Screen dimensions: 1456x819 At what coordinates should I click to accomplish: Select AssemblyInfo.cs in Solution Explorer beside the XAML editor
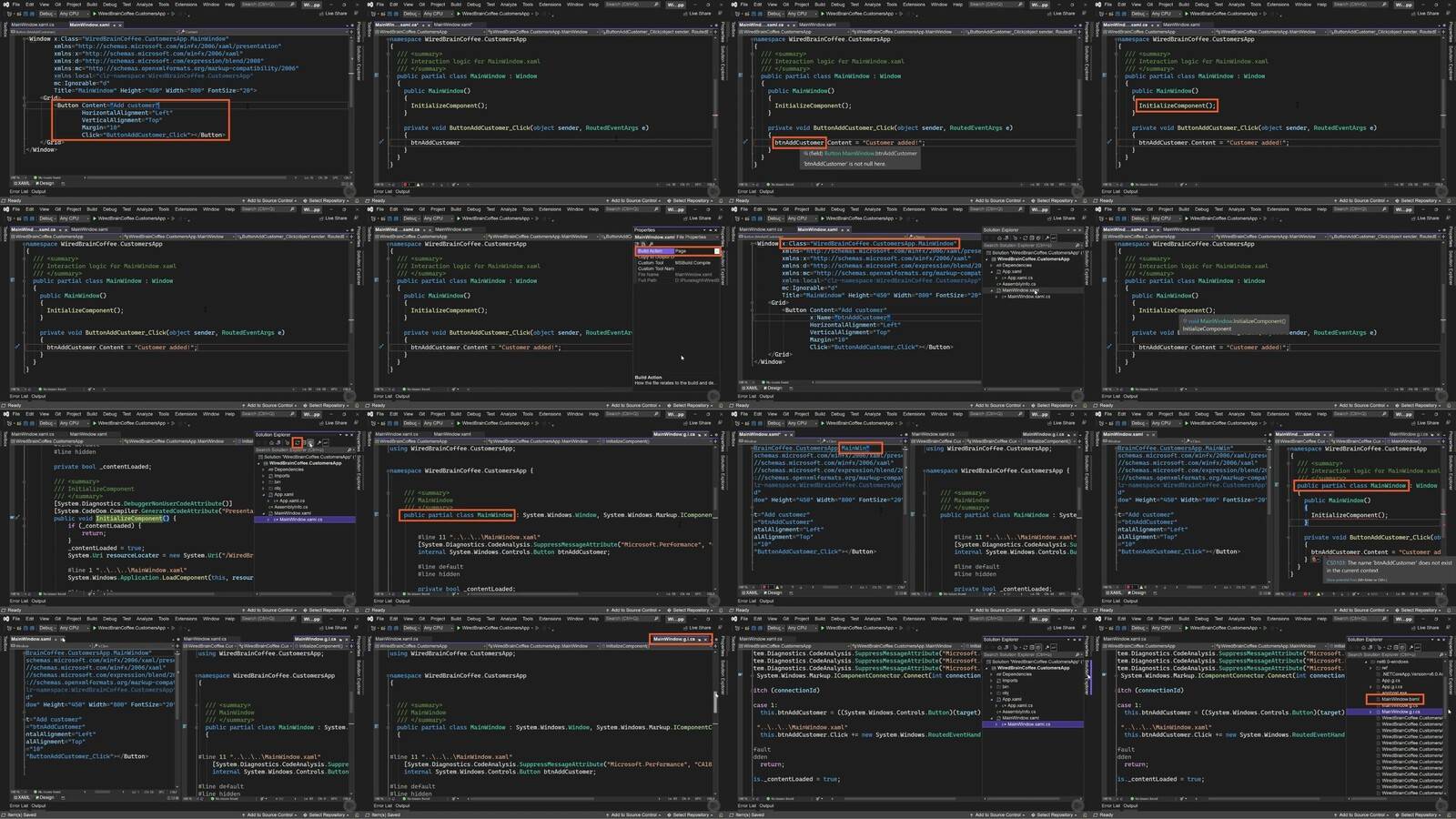click(x=1020, y=284)
